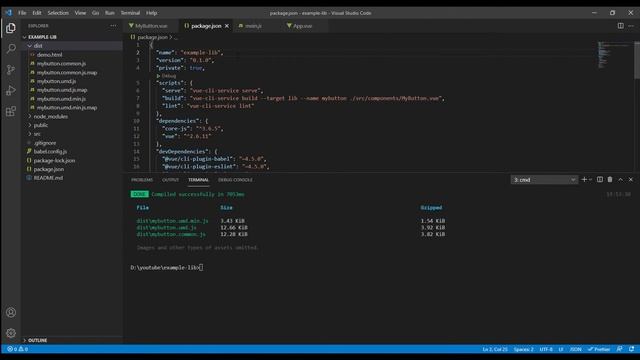Screen dimensions: 640x360
Task: Open mybutton.umd.min.js file
Action: [61, 99]
